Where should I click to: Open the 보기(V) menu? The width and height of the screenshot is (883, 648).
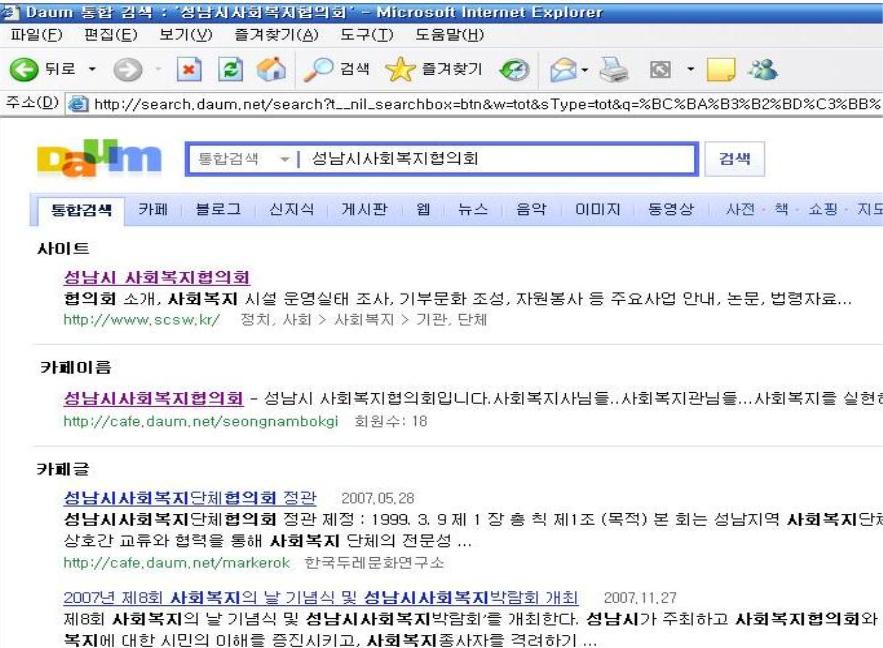point(185,35)
